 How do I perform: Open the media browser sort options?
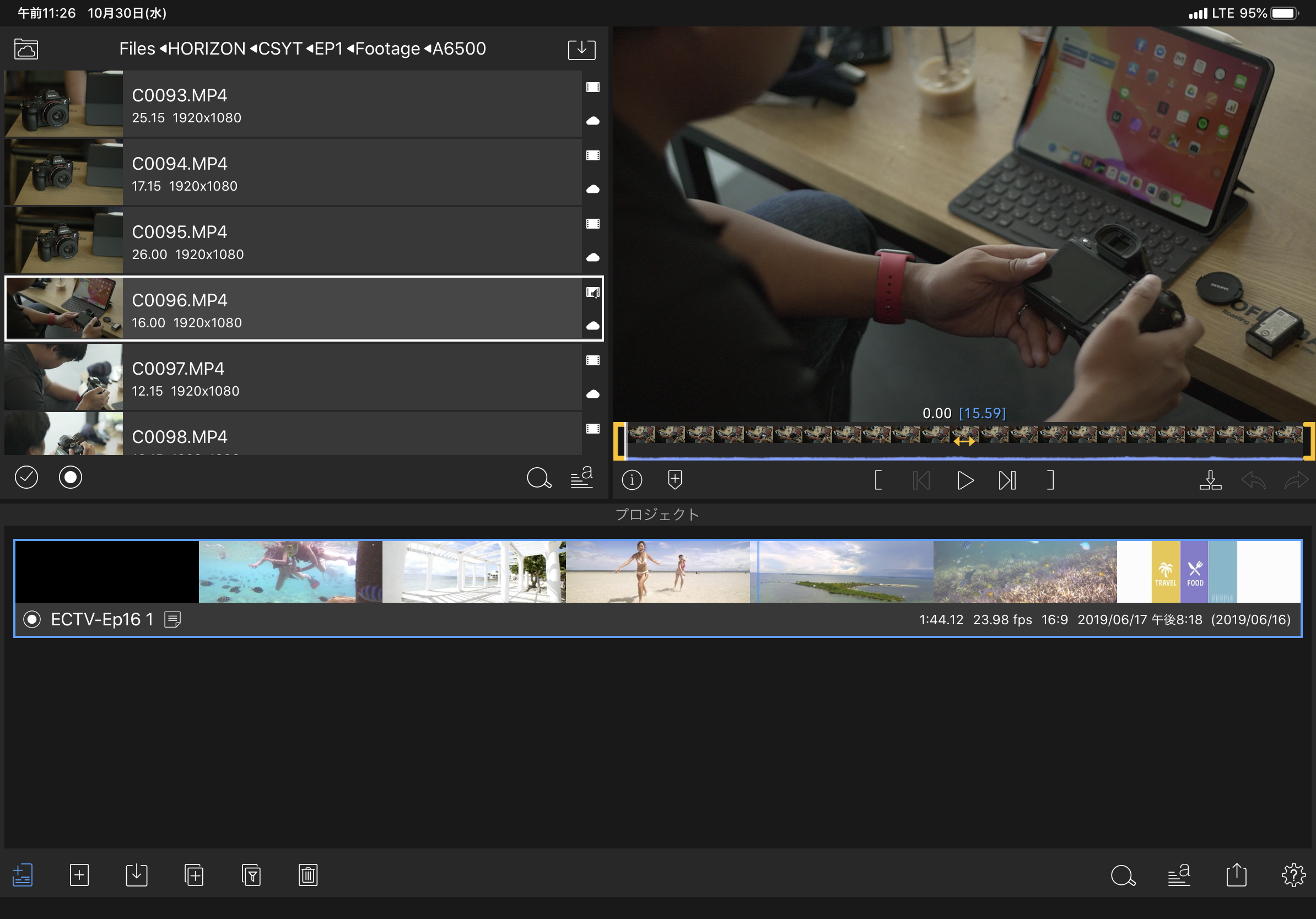(581, 477)
